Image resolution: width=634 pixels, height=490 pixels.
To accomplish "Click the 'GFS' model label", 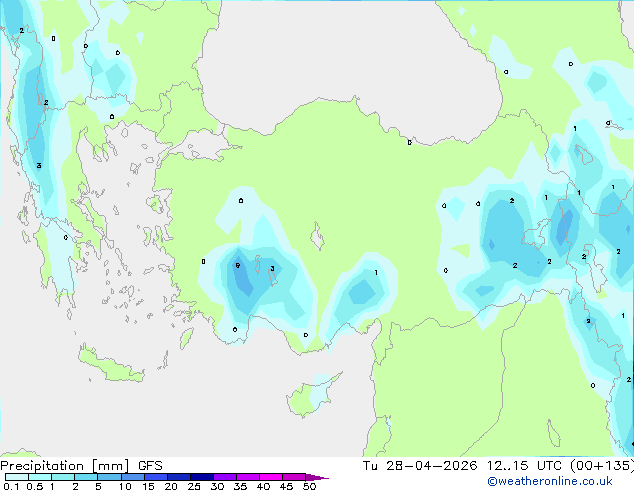I will (x=150, y=466).
